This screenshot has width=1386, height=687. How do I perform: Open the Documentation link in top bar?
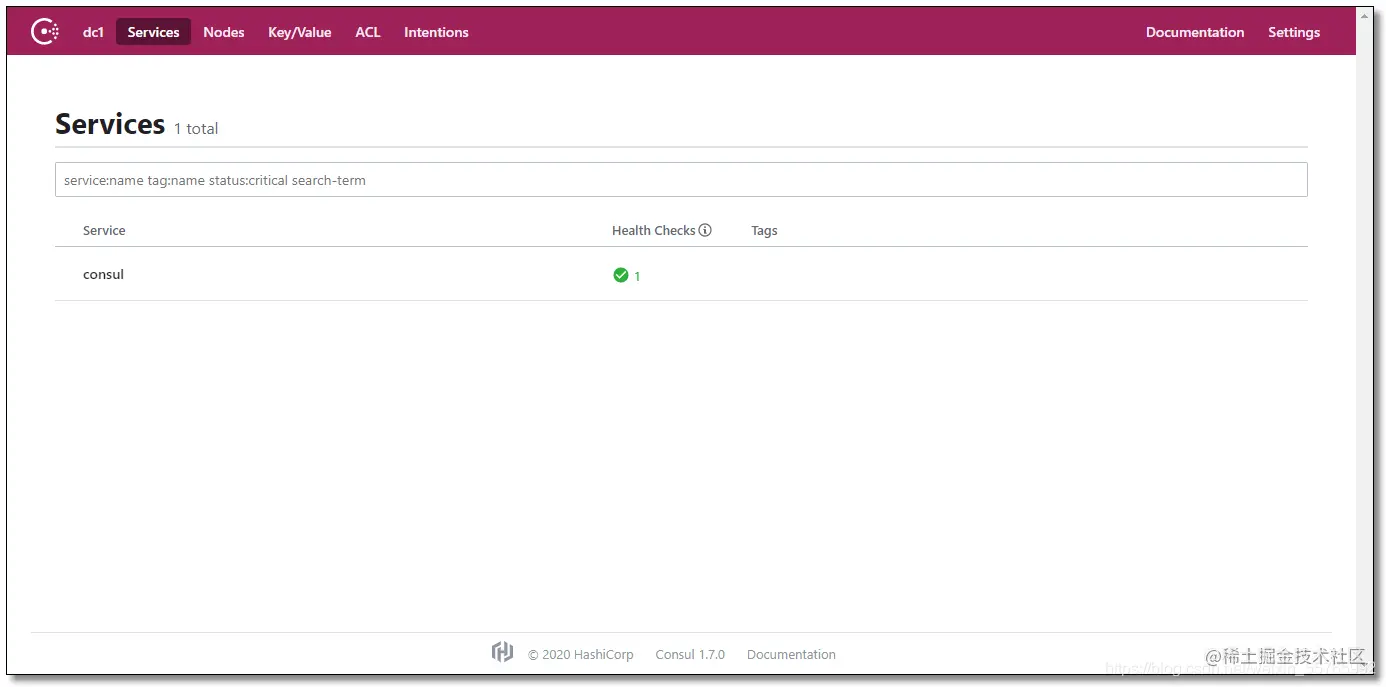[1195, 32]
